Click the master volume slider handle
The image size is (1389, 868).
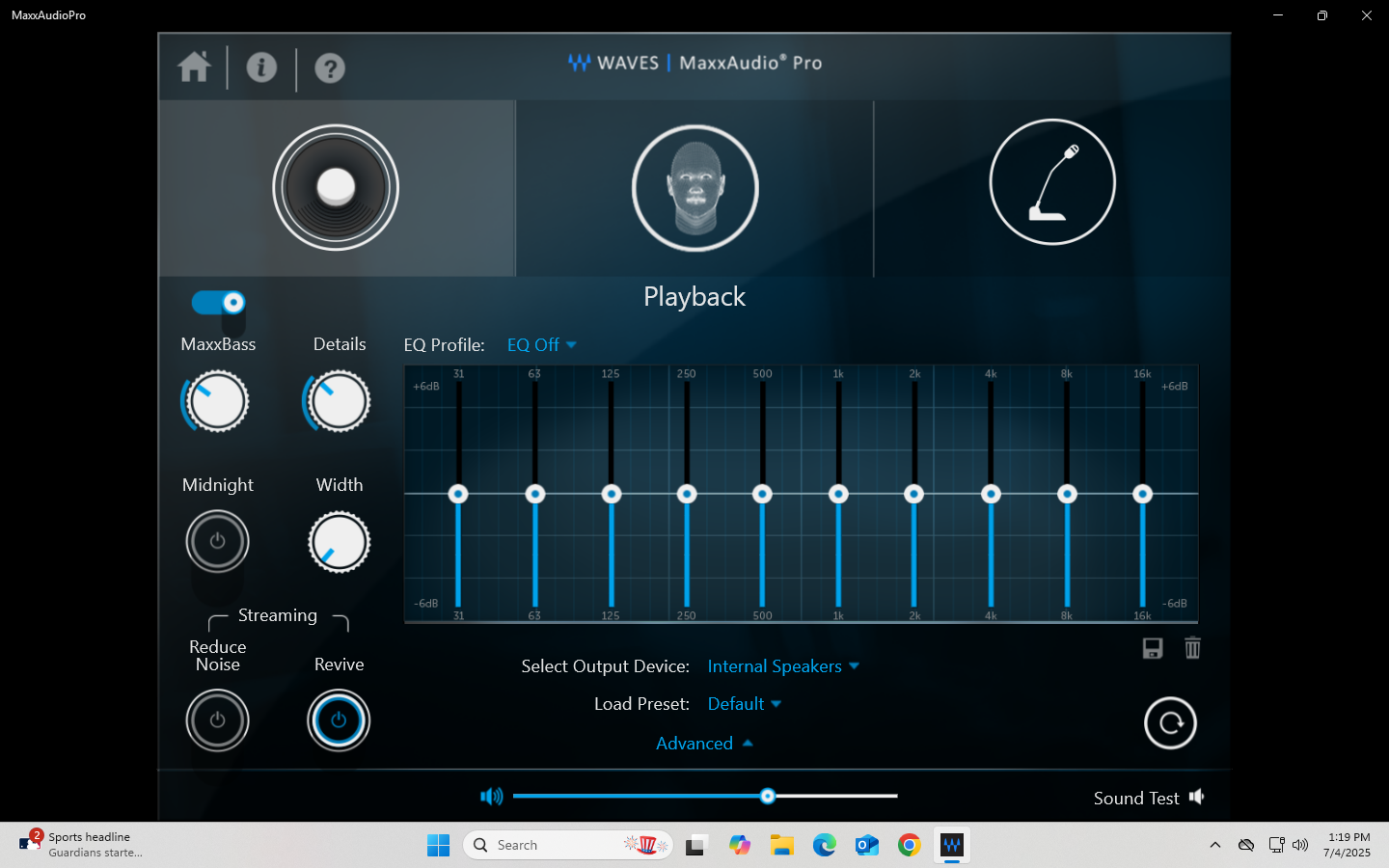(768, 796)
